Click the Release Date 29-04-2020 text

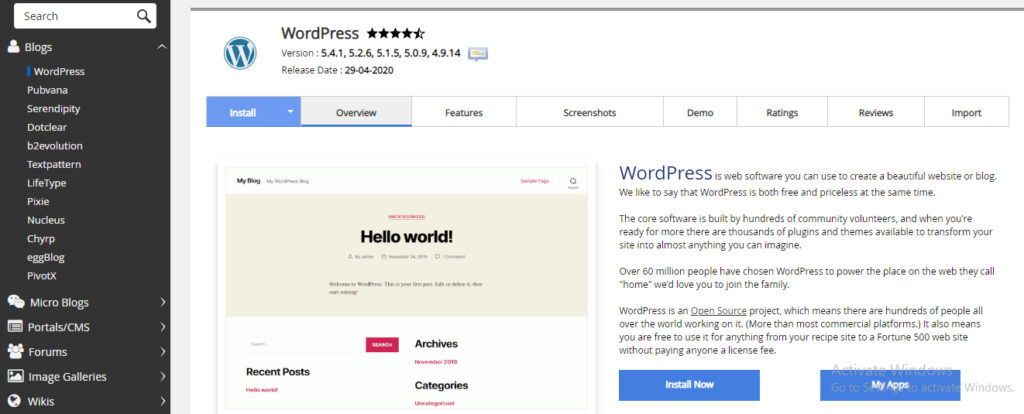337,71
